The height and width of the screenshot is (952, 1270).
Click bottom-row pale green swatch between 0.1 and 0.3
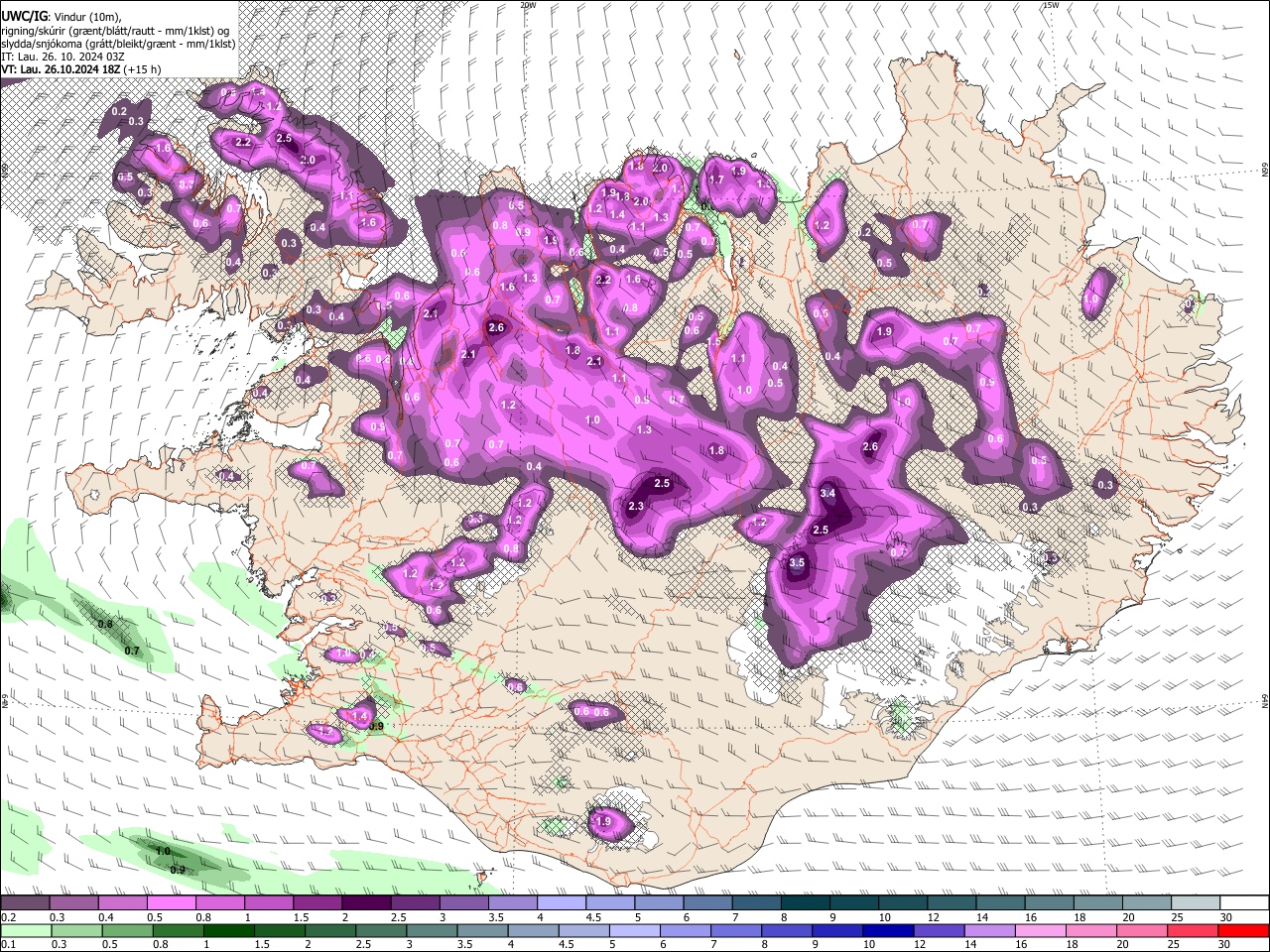(26, 931)
